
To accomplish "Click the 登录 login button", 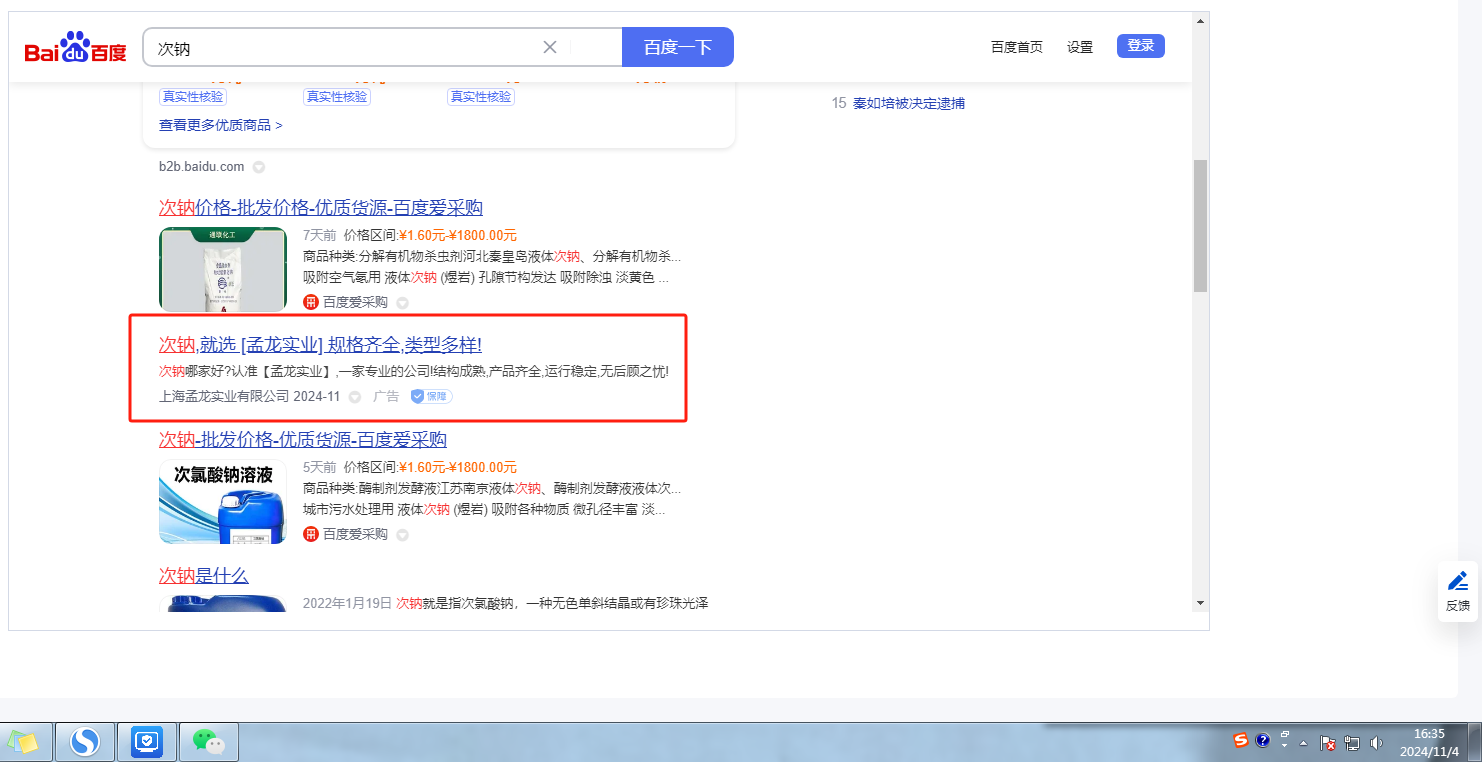I will 1140,46.
